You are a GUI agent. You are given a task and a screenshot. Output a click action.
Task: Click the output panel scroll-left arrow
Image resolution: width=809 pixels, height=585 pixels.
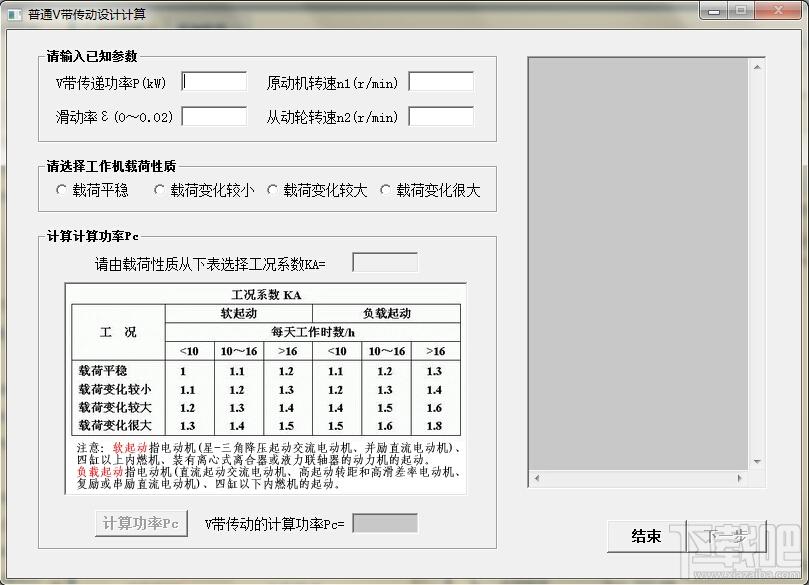point(537,478)
